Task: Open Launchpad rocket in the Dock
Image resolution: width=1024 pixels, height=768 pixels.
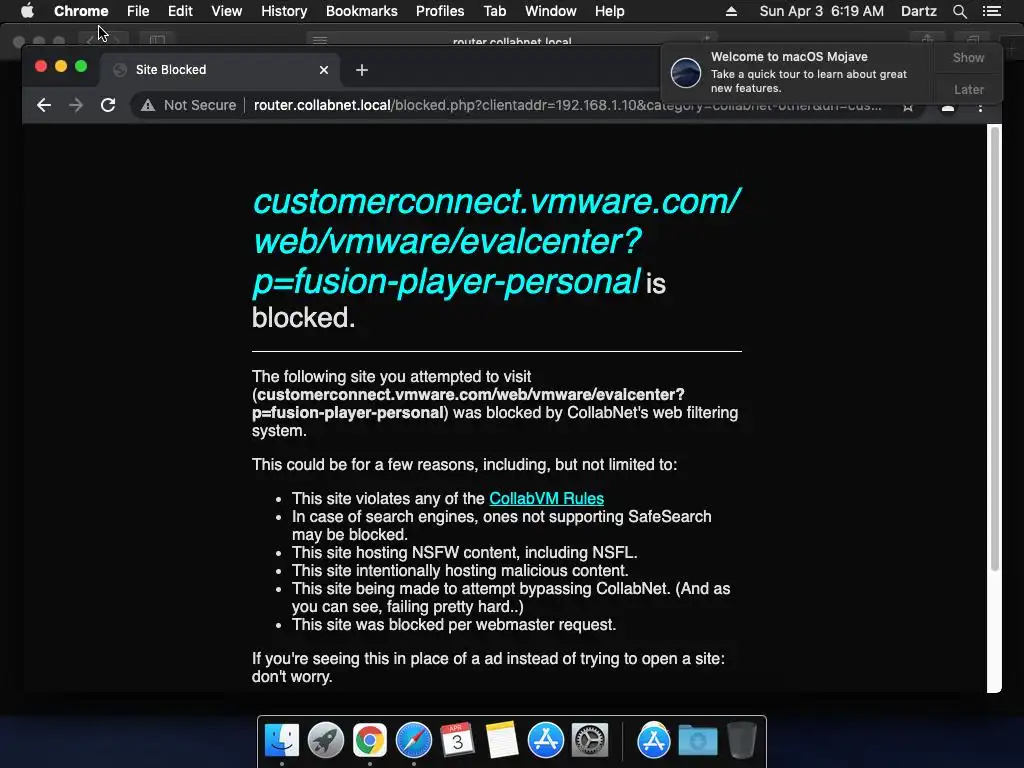Action: [x=325, y=741]
